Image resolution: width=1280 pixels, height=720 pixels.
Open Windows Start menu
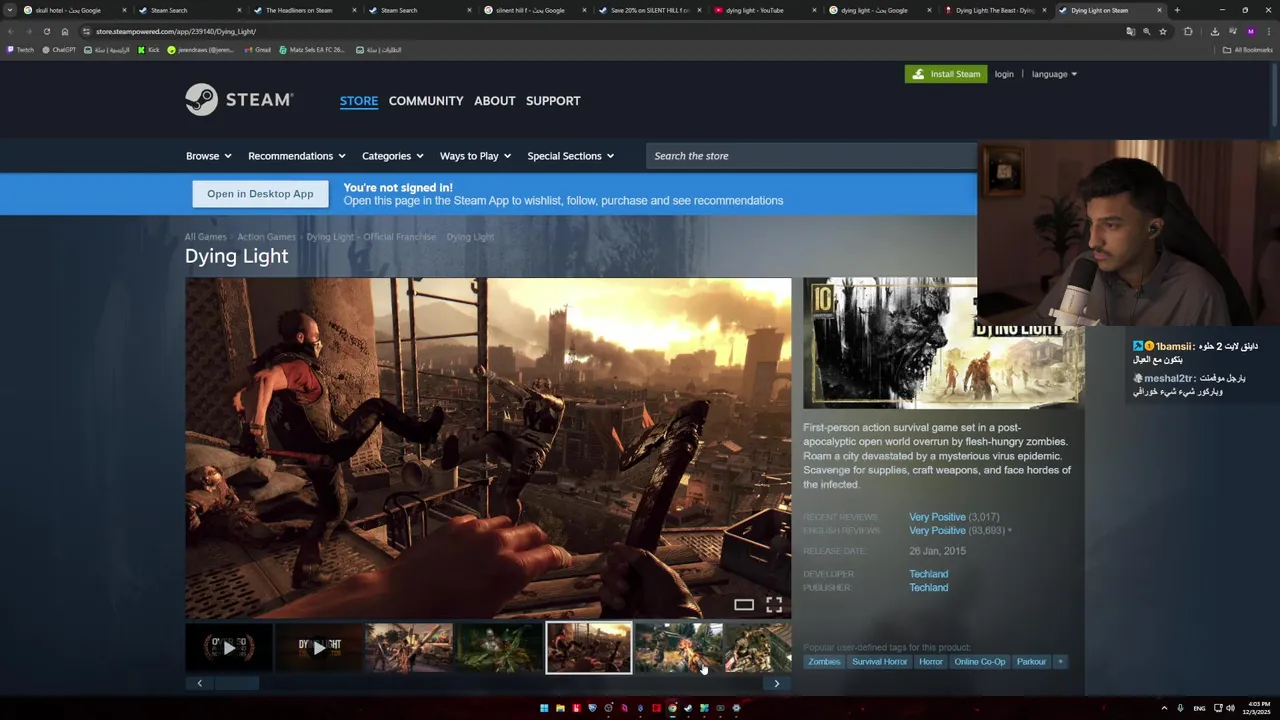pos(544,708)
